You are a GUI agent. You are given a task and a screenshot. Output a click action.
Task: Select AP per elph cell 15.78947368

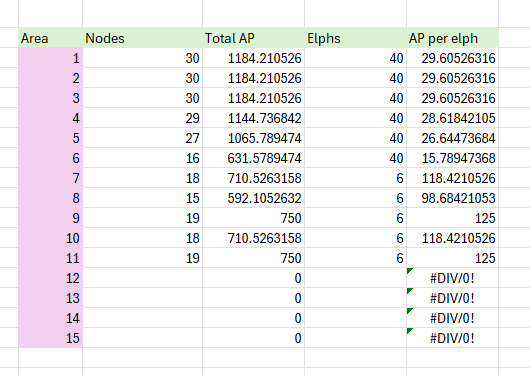(453, 158)
